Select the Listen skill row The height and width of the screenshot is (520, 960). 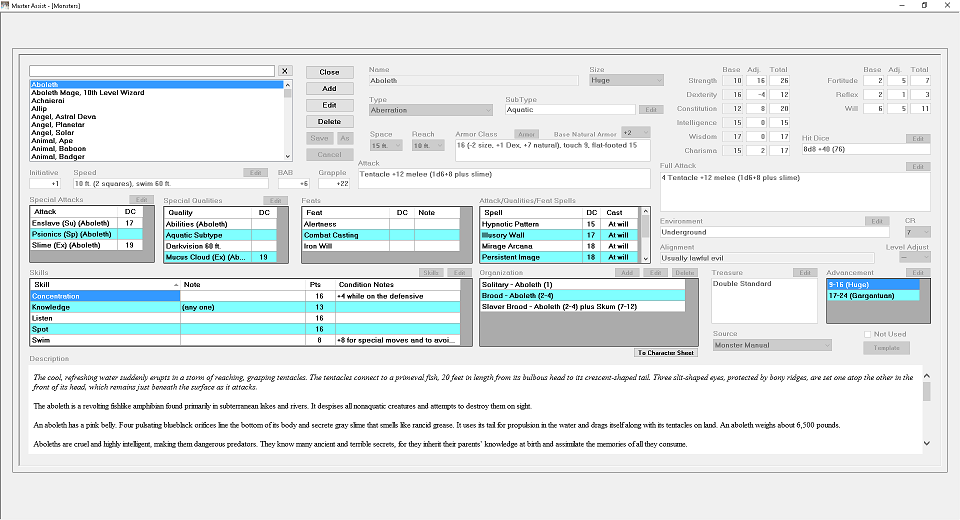click(245, 318)
